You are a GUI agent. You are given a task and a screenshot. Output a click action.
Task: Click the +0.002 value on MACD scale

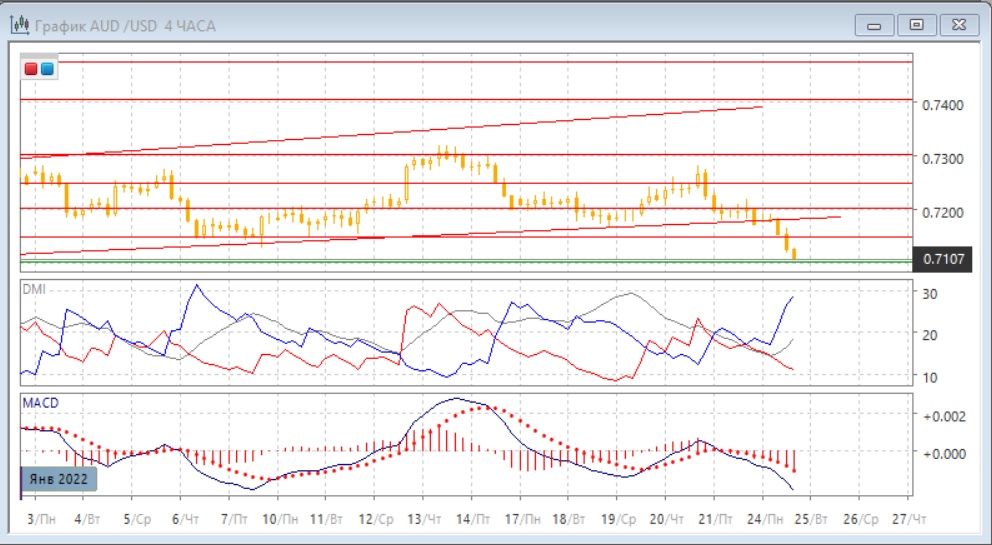[x=942, y=415]
